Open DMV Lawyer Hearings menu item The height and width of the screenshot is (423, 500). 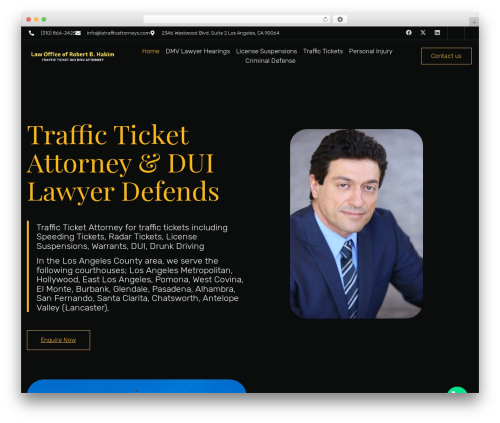(x=198, y=51)
